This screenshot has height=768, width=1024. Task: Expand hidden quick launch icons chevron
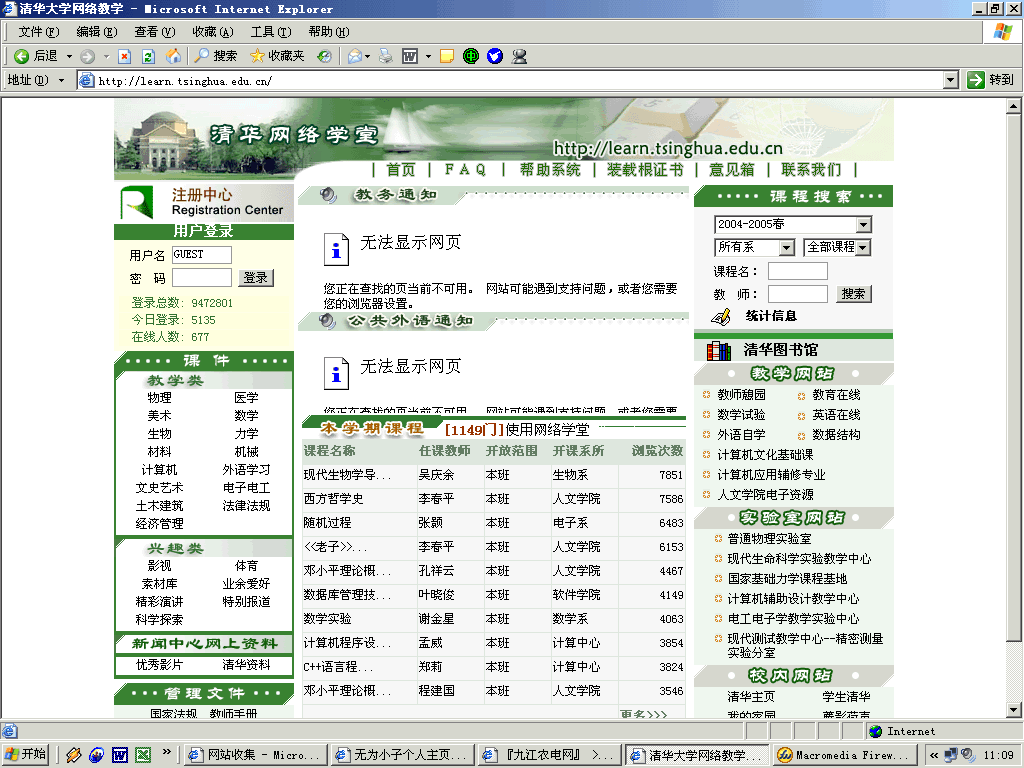click(x=167, y=752)
